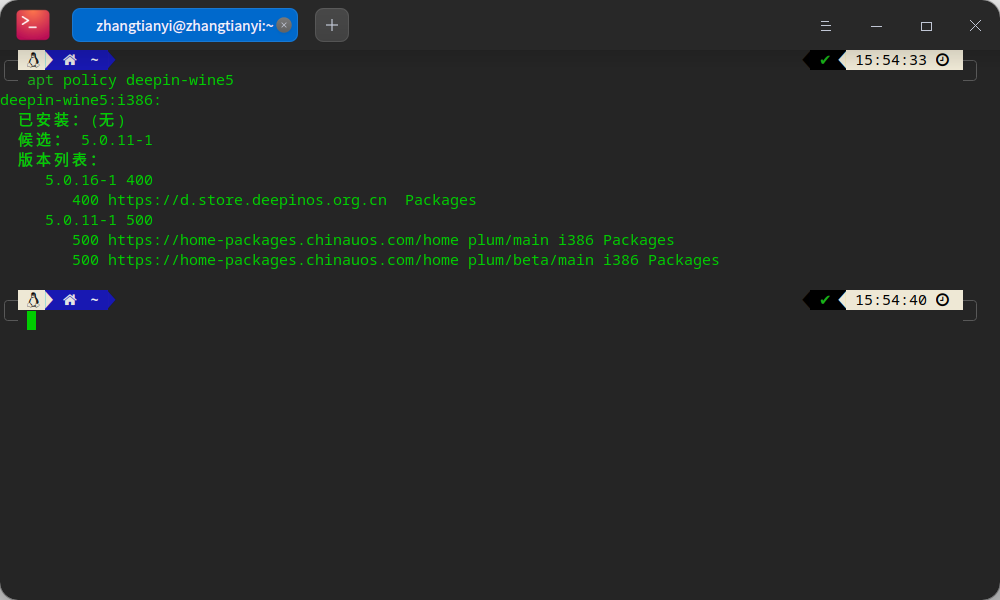Click the green checkmark beside 15:54:33
The width and height of the screenshot is (1000, 600).
(825, 60)
